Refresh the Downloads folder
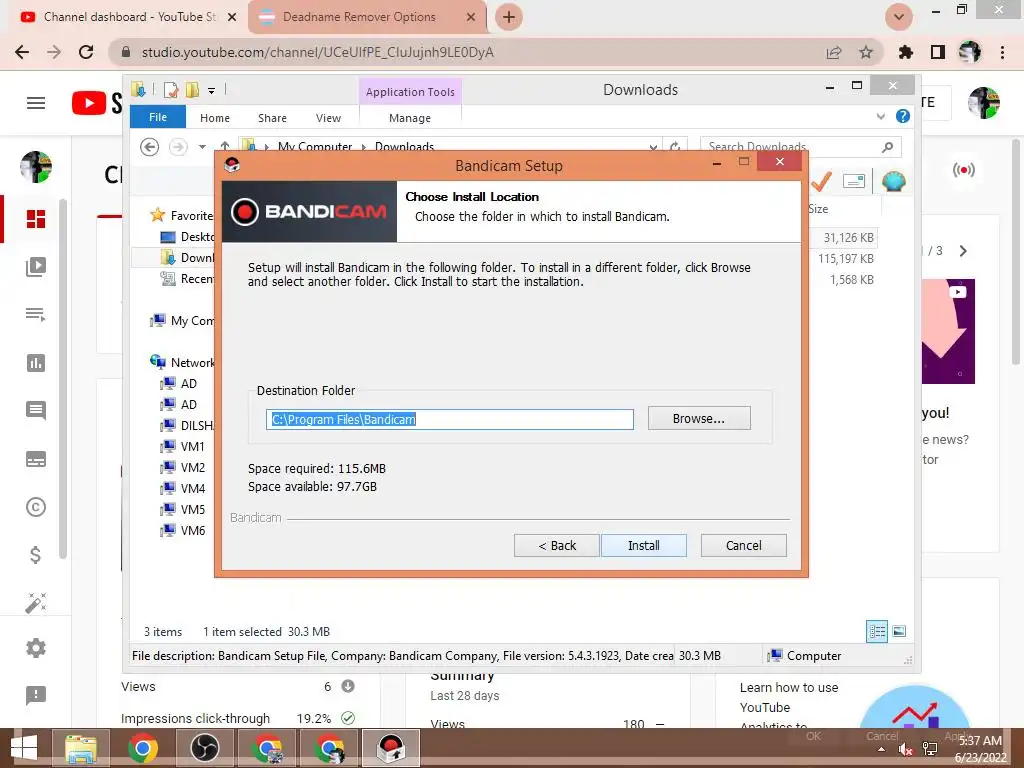 675,147
